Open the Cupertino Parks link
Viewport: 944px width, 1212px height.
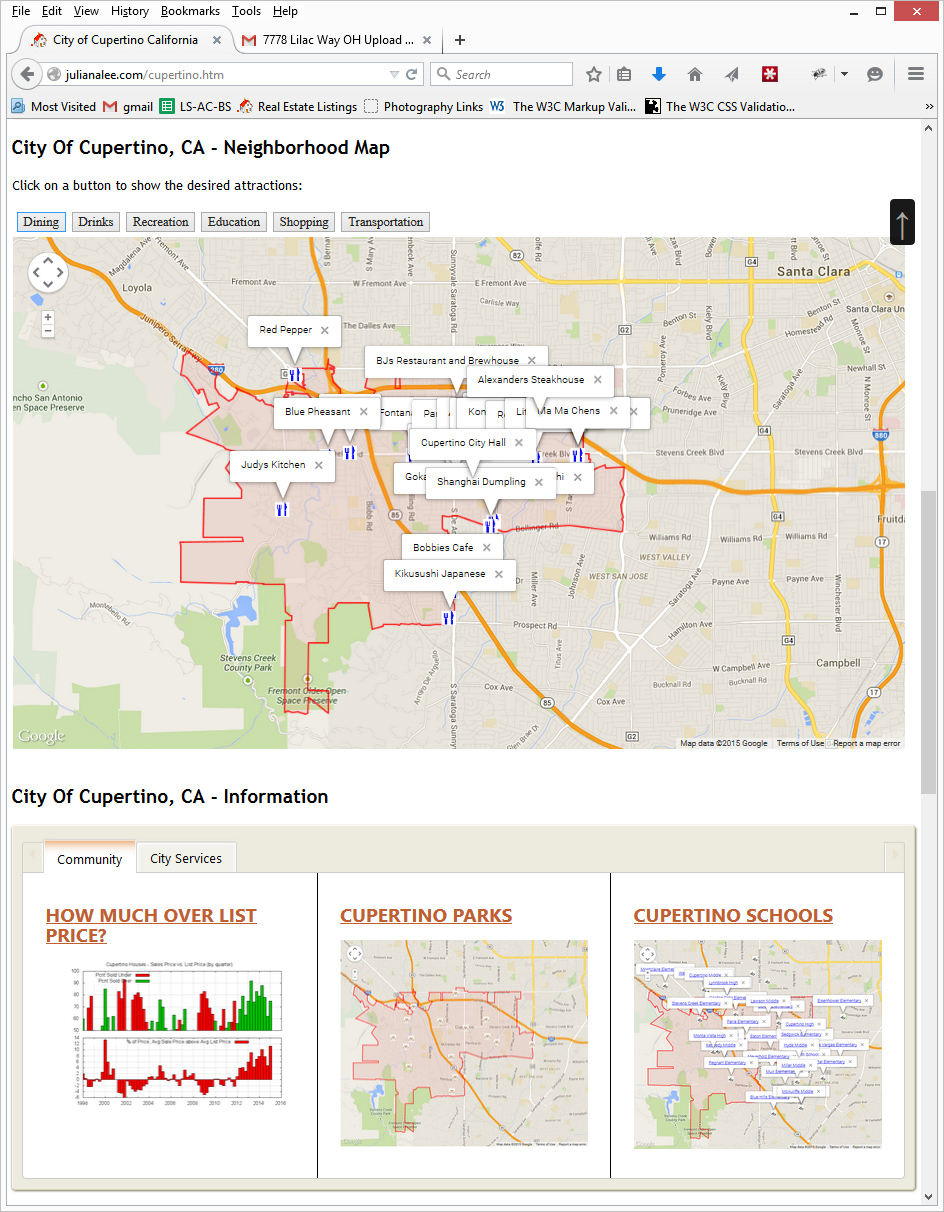[x=426, y=916]
